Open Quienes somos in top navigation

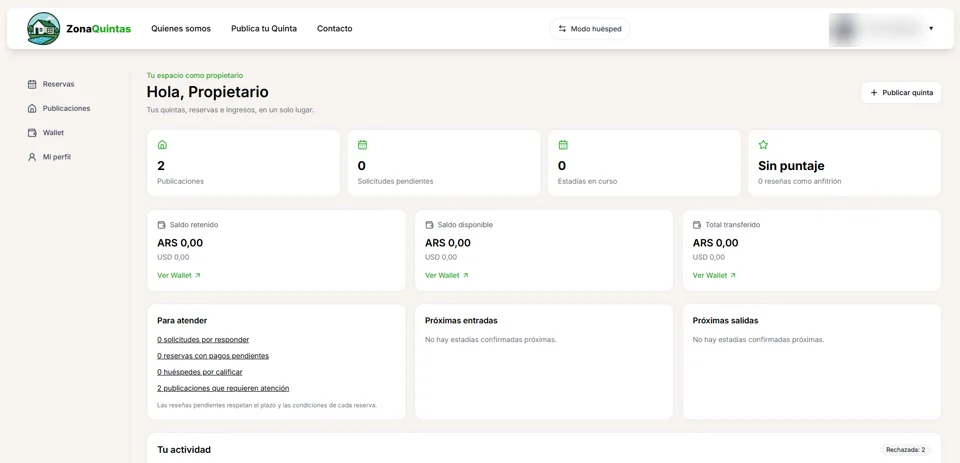coord(181,29)
